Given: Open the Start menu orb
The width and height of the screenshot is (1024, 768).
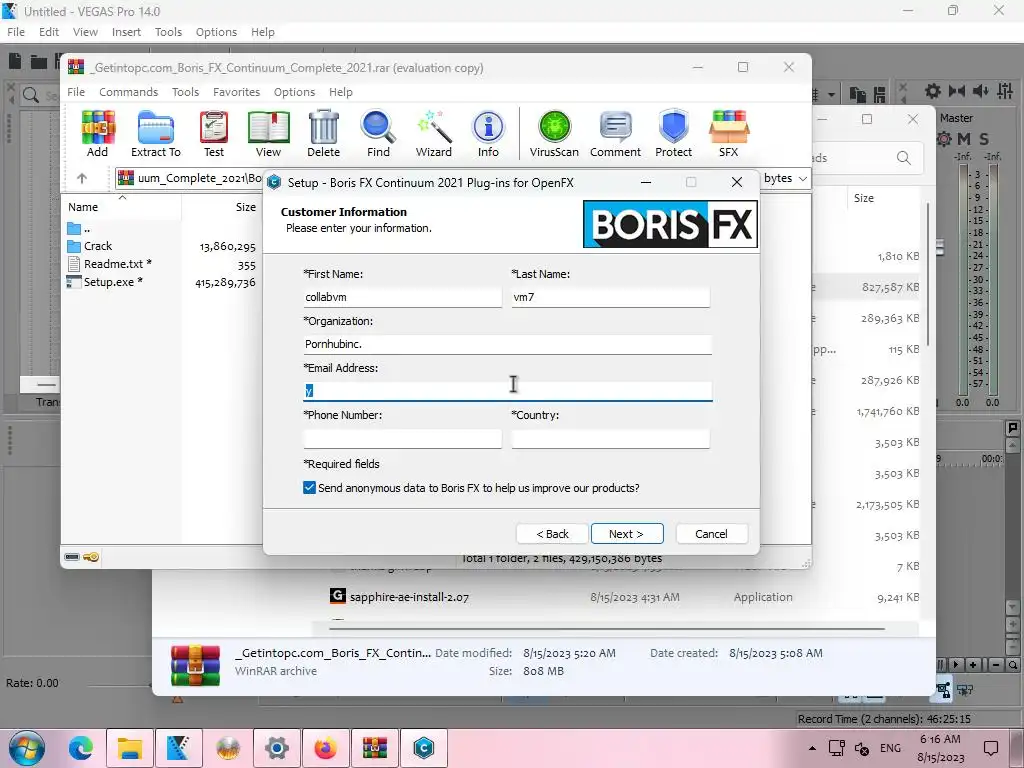Looking at the screenshot, I should point(27,748).
